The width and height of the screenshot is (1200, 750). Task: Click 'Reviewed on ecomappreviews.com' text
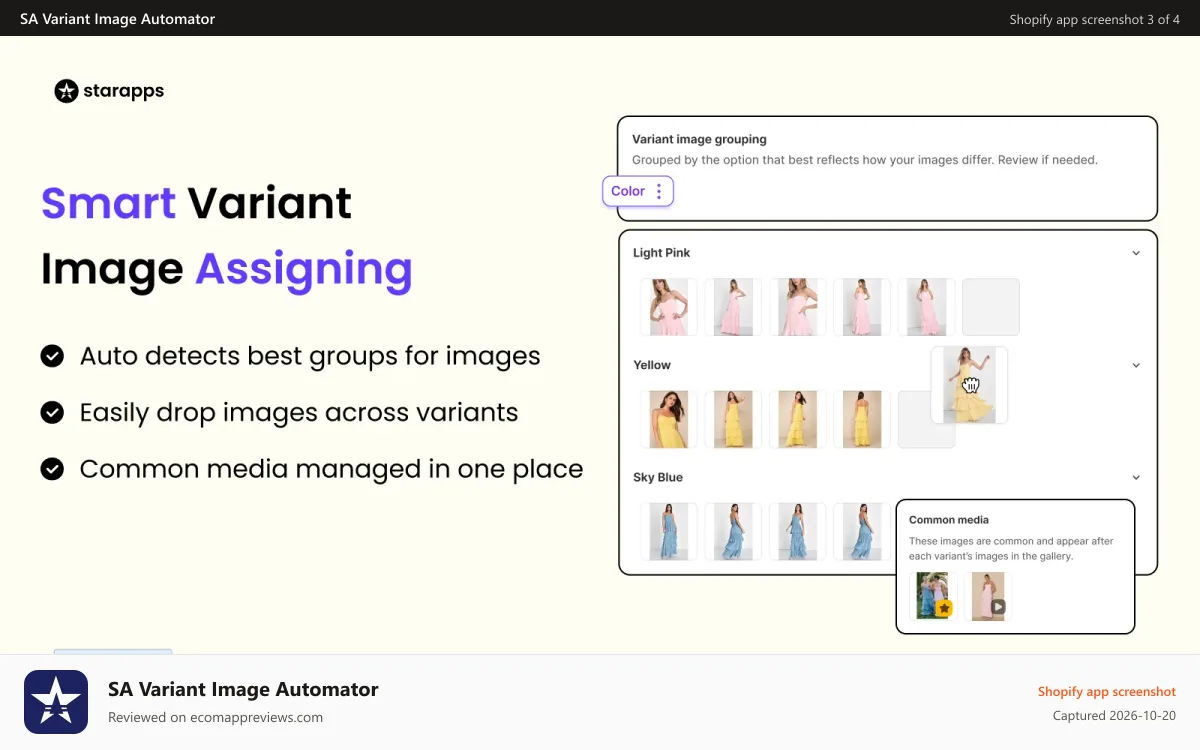(215, 717)
